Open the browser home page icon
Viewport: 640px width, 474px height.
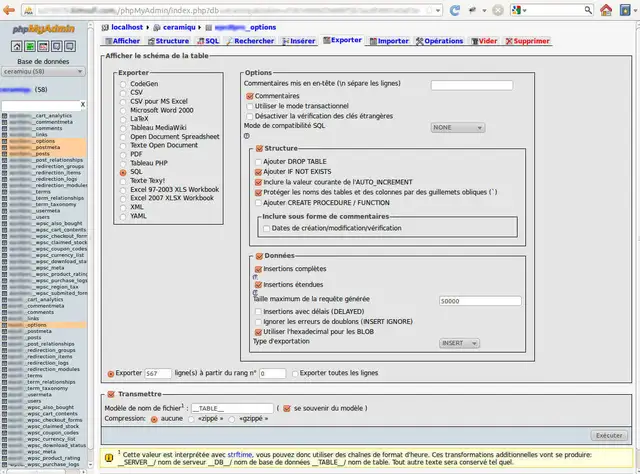pyautogui.click(x=606, y=10)
